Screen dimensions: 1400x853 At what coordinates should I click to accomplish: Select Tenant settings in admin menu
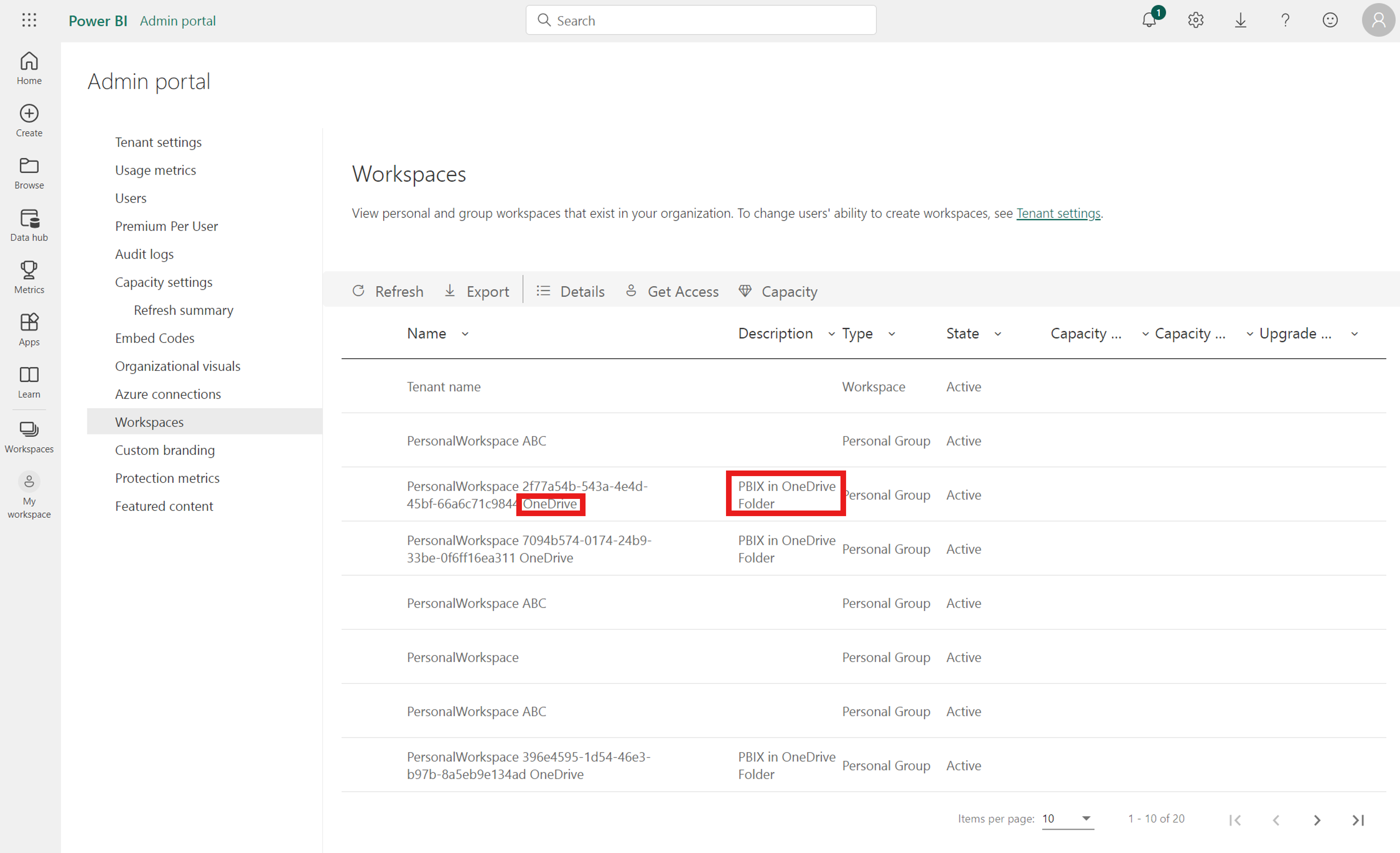(158, 142)
